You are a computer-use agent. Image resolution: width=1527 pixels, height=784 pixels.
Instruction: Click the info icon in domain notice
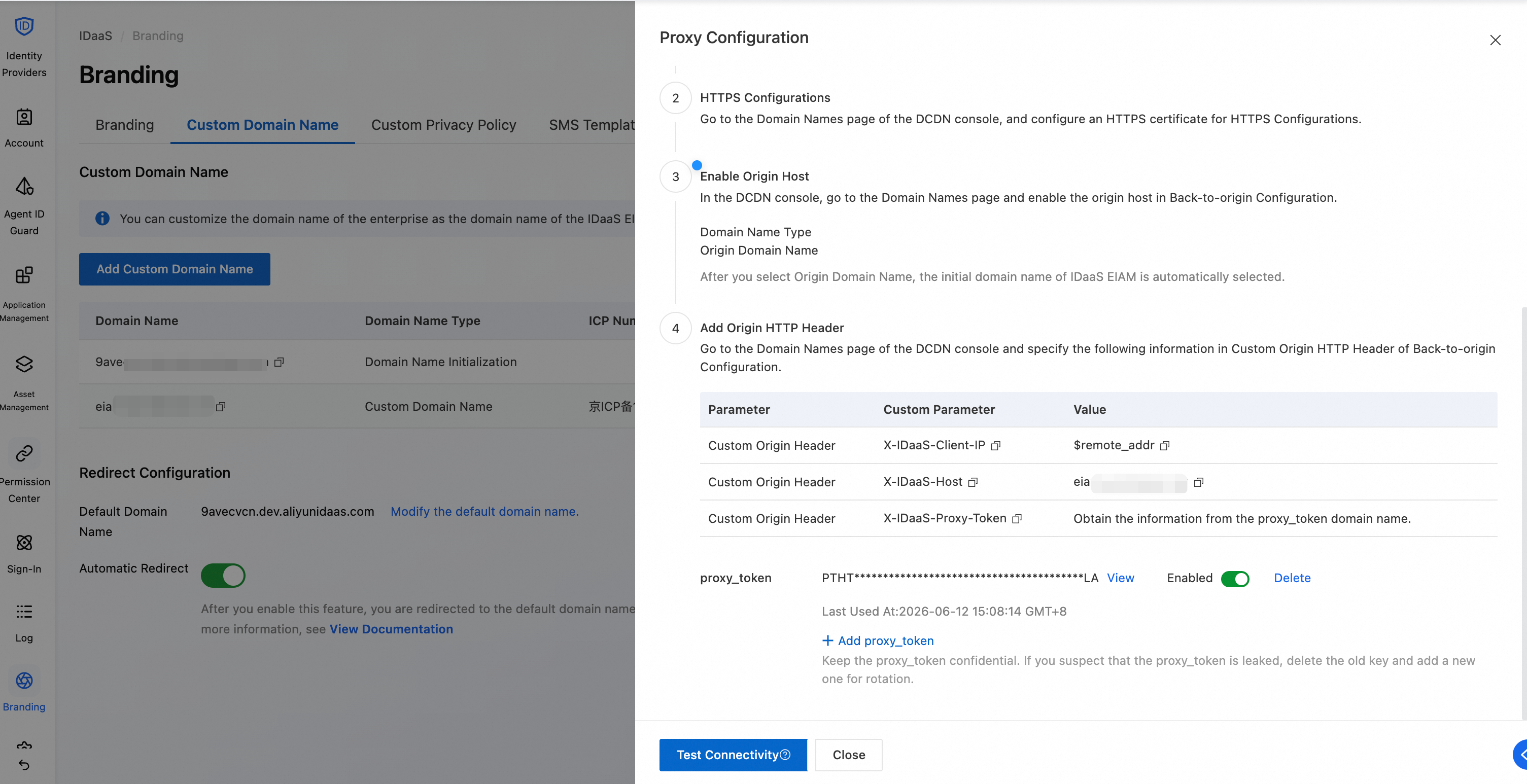pyautogui.click(x=102, y=219)
